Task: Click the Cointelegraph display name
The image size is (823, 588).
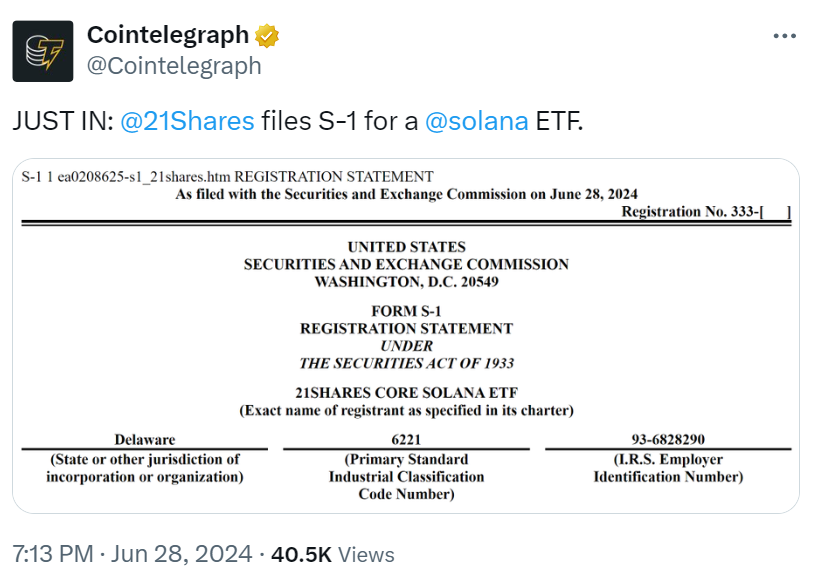Action: pos(168,35)
